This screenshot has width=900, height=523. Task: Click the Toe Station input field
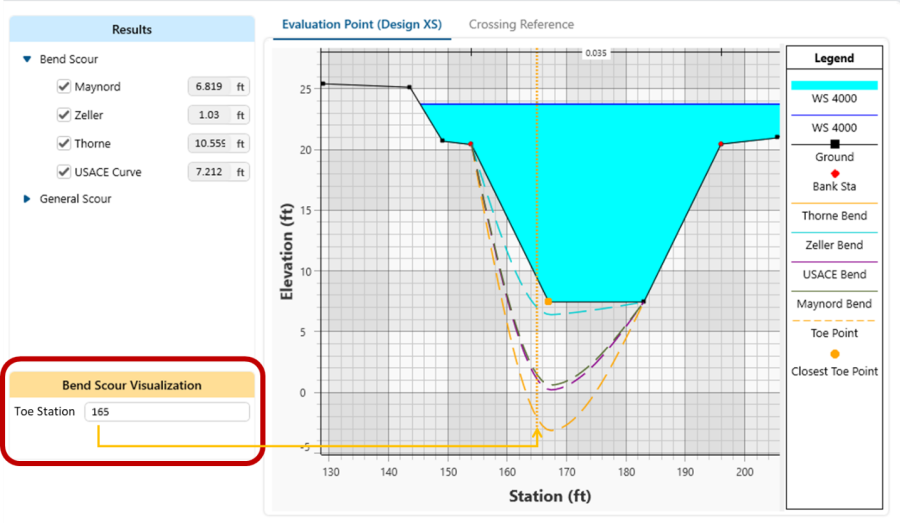[167, 412]
